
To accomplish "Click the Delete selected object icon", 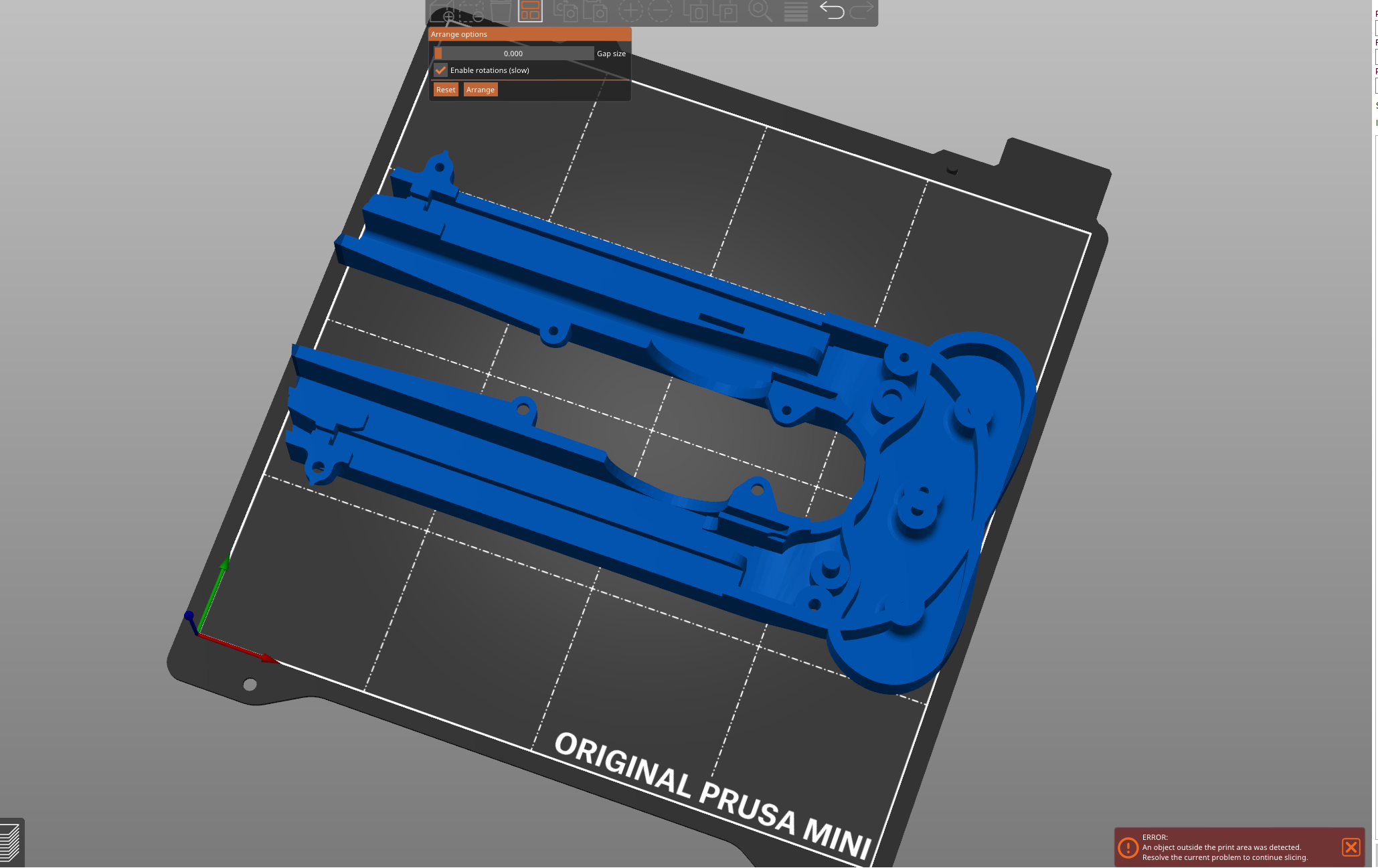I will pos(472,10).
